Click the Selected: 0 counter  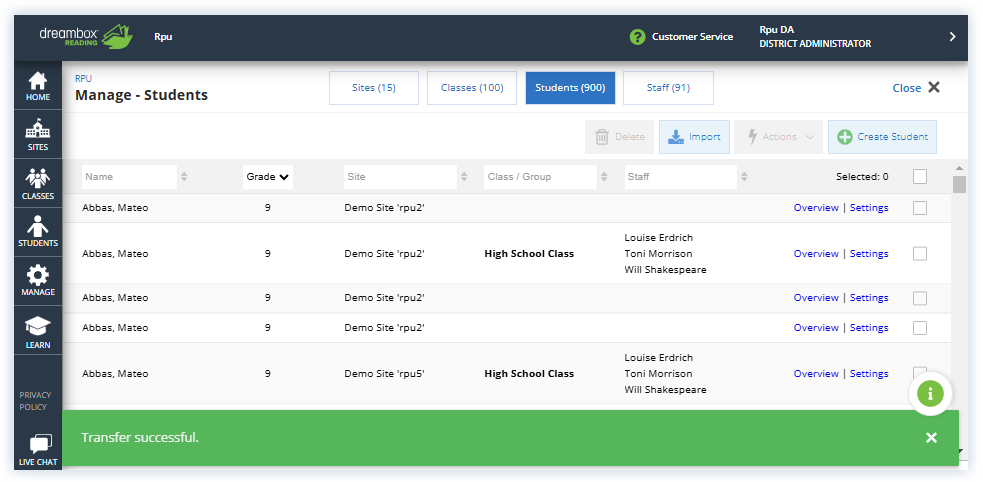tap(862, 177)
